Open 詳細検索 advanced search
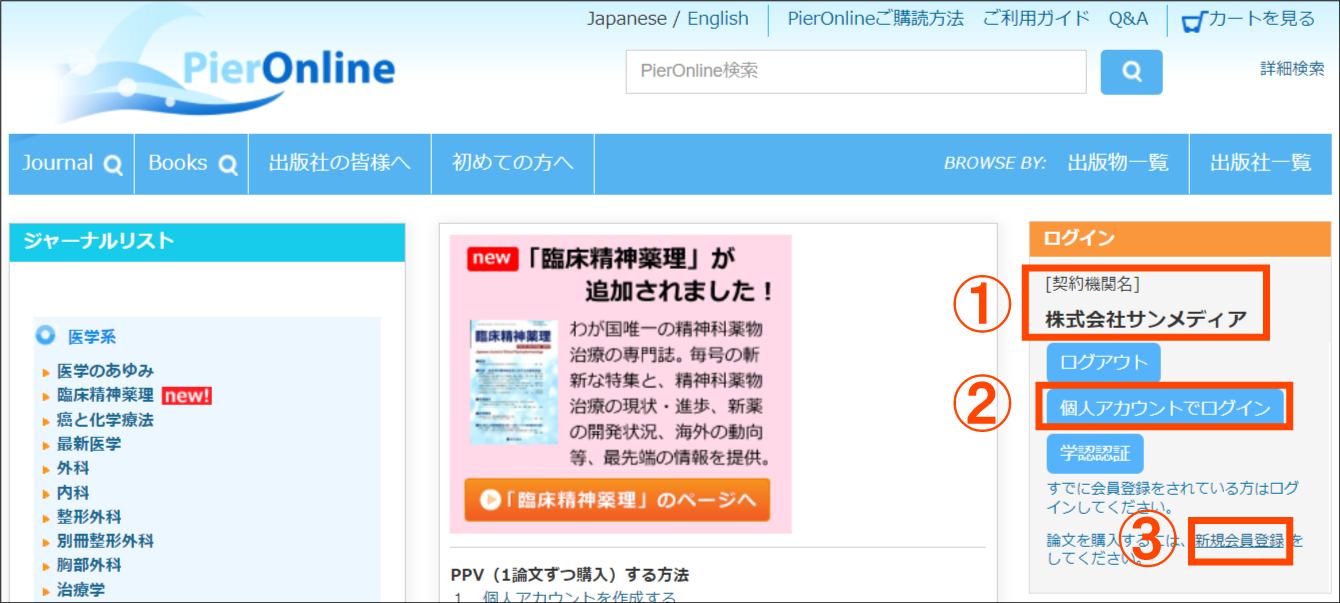The height and width of the screenshot is (603, 1340). point(1292,69)
